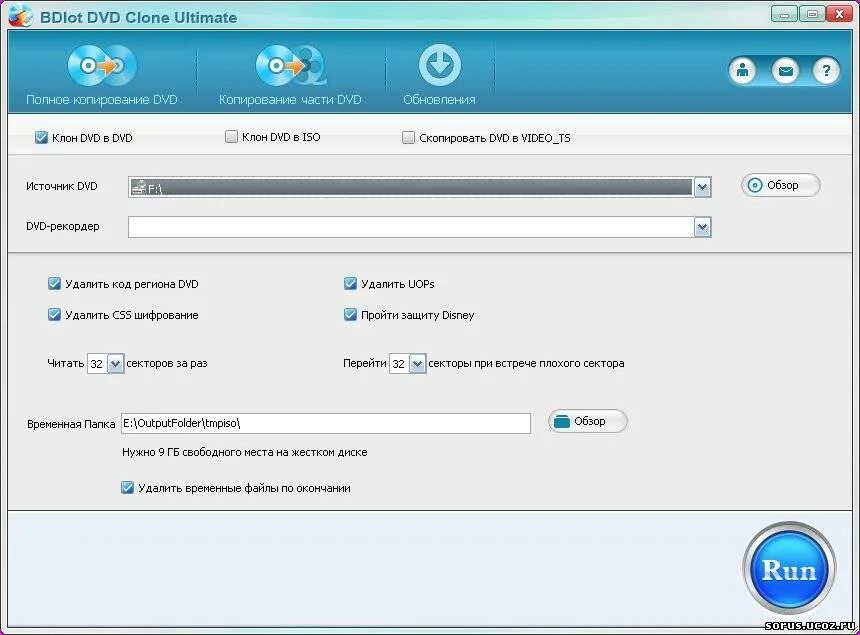Image resolution: width=860 pixels, height=635 pixels.
Task: Check Скопировать DVD в VIDEO_TS option
Action: 408,138
